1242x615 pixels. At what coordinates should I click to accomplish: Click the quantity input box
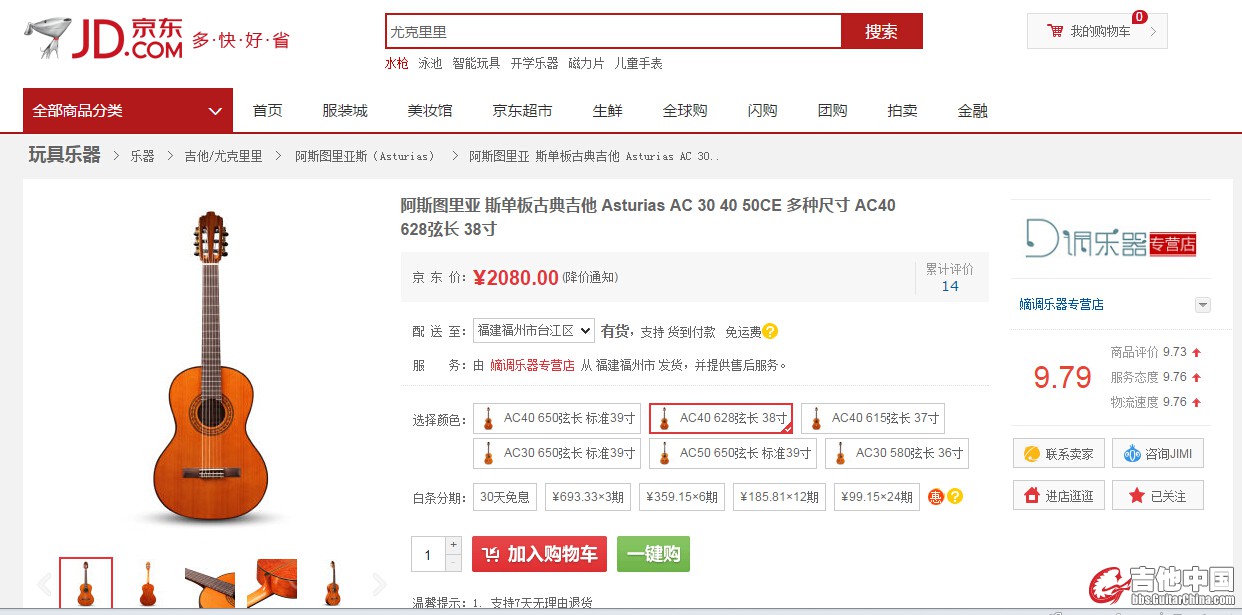[x=428, y=554]
